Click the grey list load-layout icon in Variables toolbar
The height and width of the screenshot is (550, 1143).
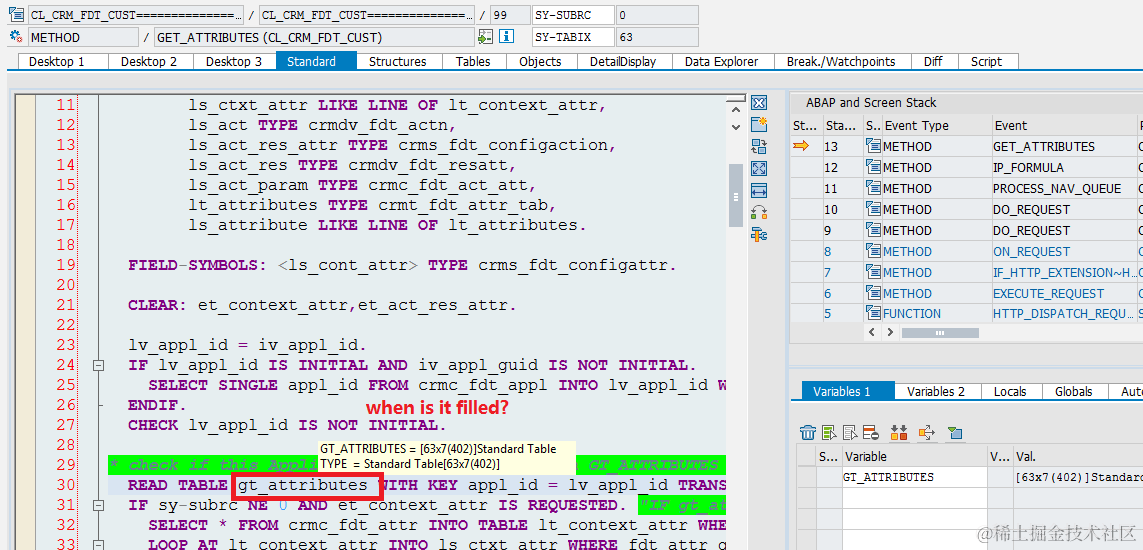[849, 433]
